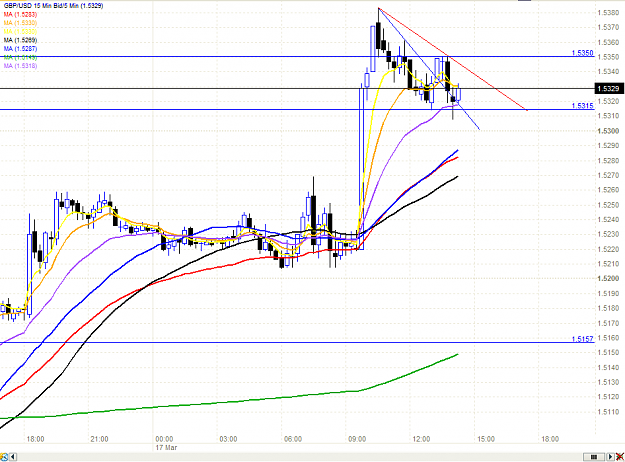Click the 1.5200 price axis label
625x462 pixels.
[608, 278]
